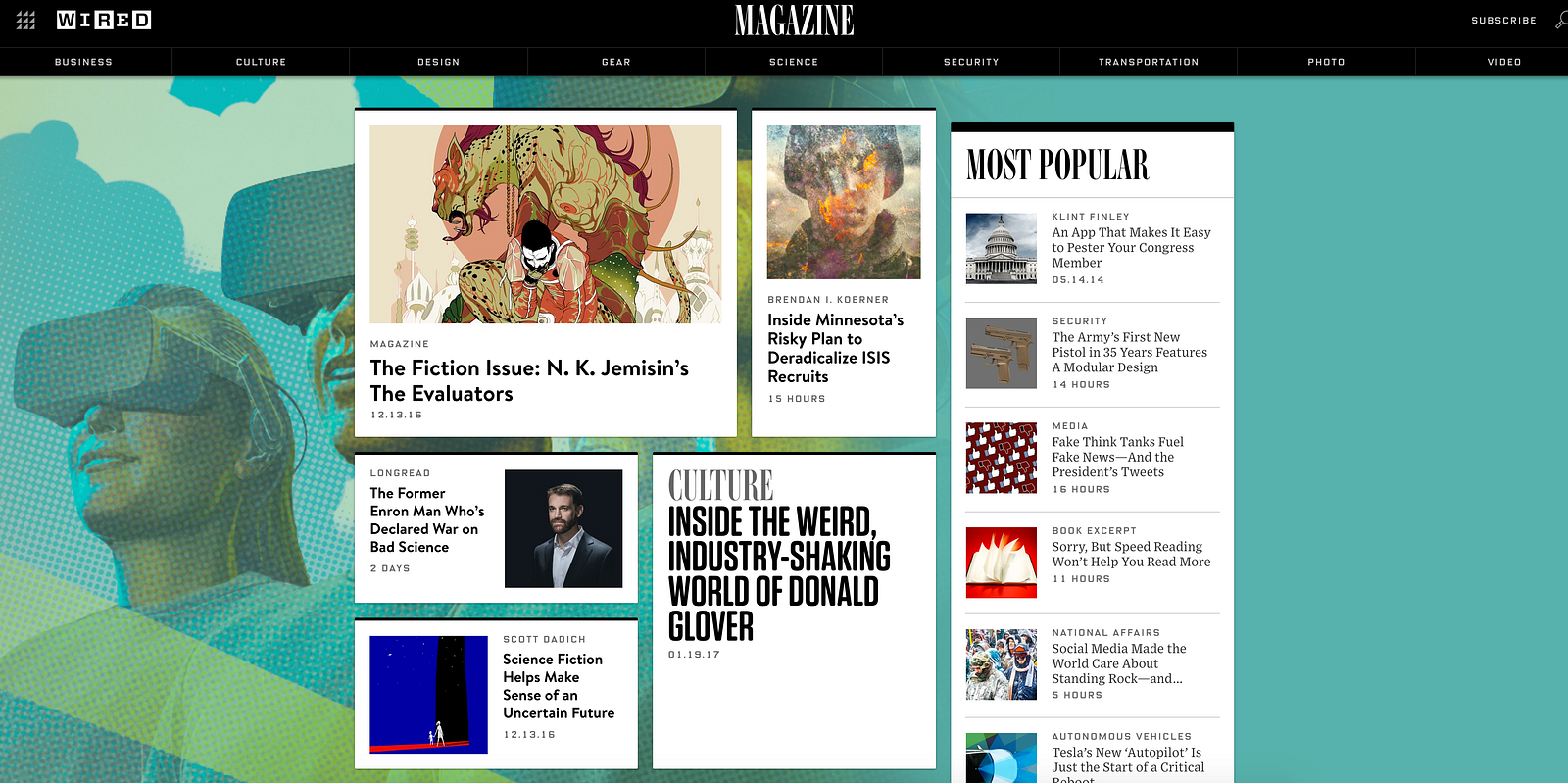The image size is (1568, 783).
Task: Click the Most Popular heading
Action: pos(1057,165)
